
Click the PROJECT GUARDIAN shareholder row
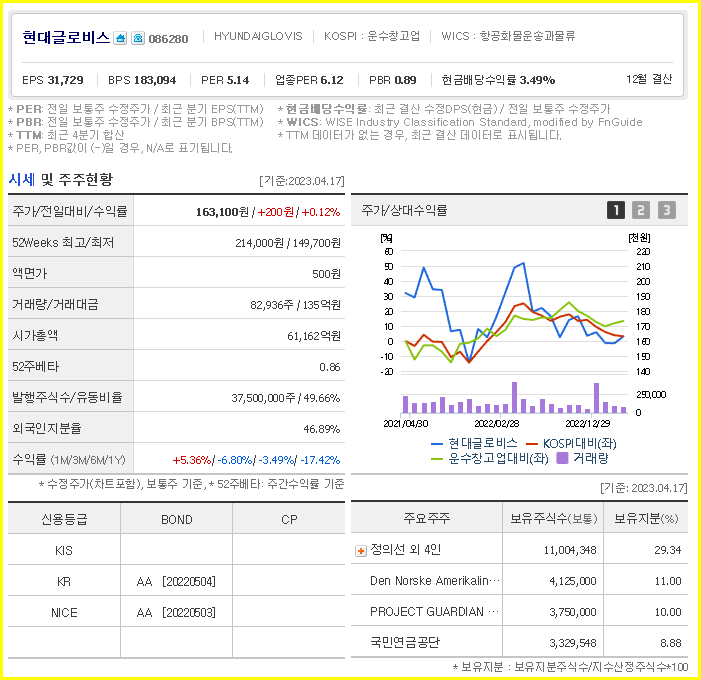coord(519,612)
